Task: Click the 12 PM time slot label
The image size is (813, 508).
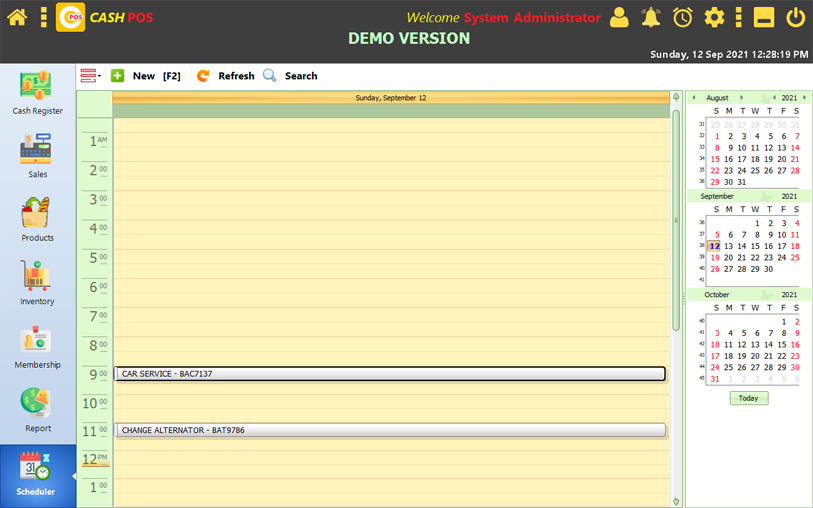Action: 95,459
